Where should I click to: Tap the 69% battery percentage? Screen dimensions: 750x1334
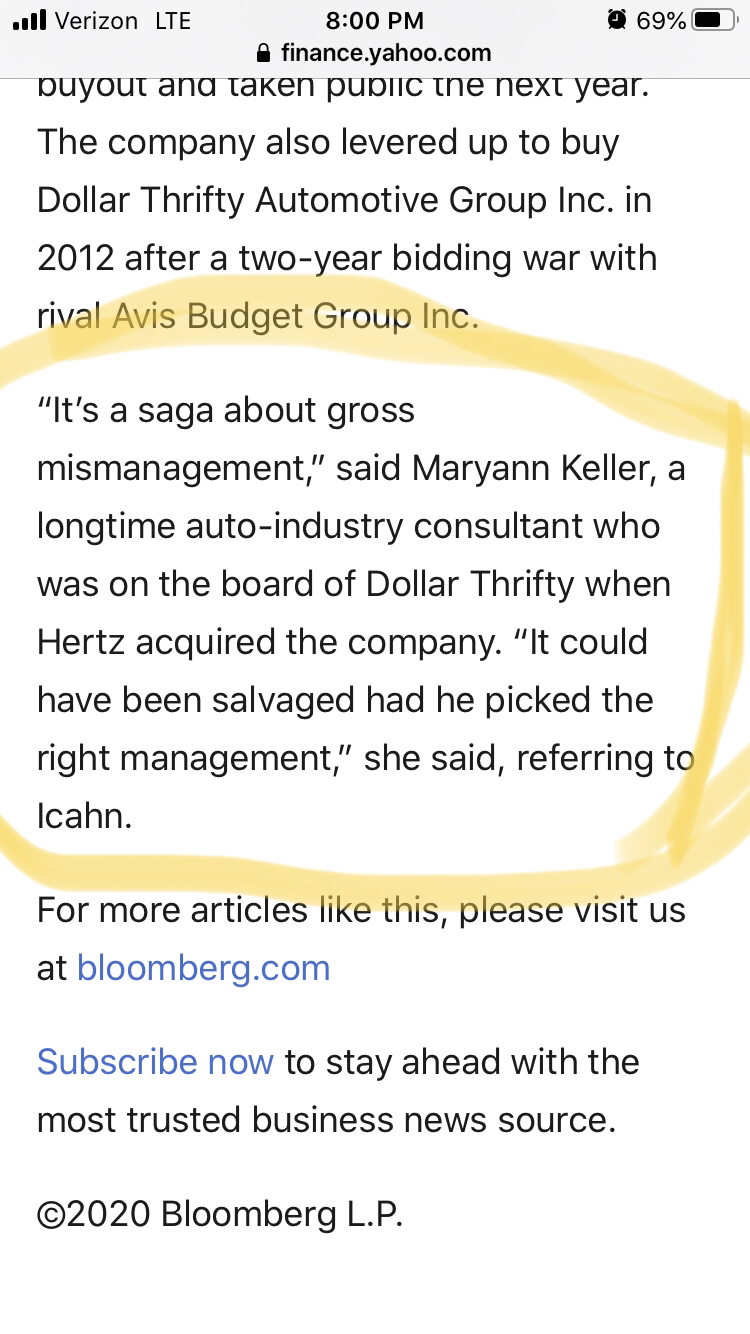pos(661,20)
